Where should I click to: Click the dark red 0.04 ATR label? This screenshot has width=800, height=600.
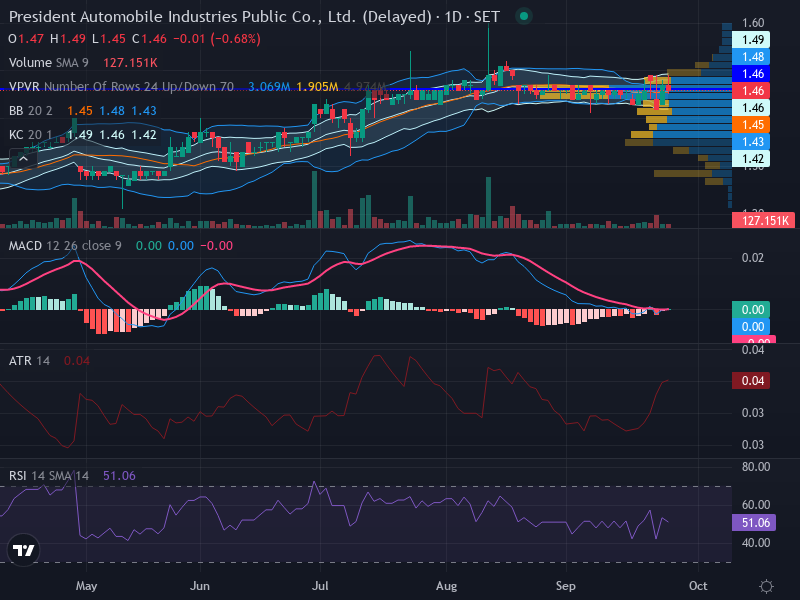tap(751, 381)
